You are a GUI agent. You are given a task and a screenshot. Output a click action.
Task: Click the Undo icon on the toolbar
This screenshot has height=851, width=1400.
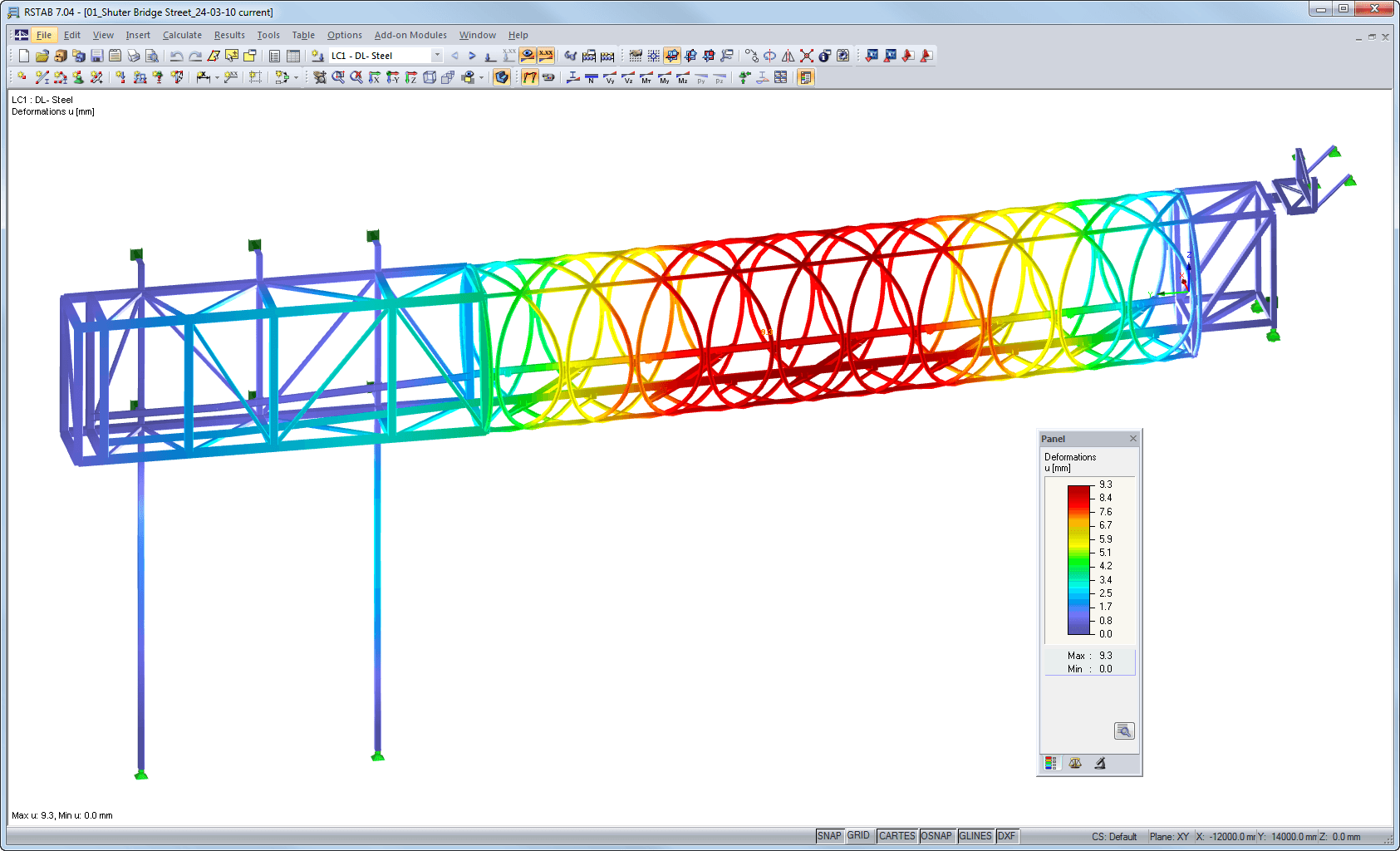[x=176, y=56]
